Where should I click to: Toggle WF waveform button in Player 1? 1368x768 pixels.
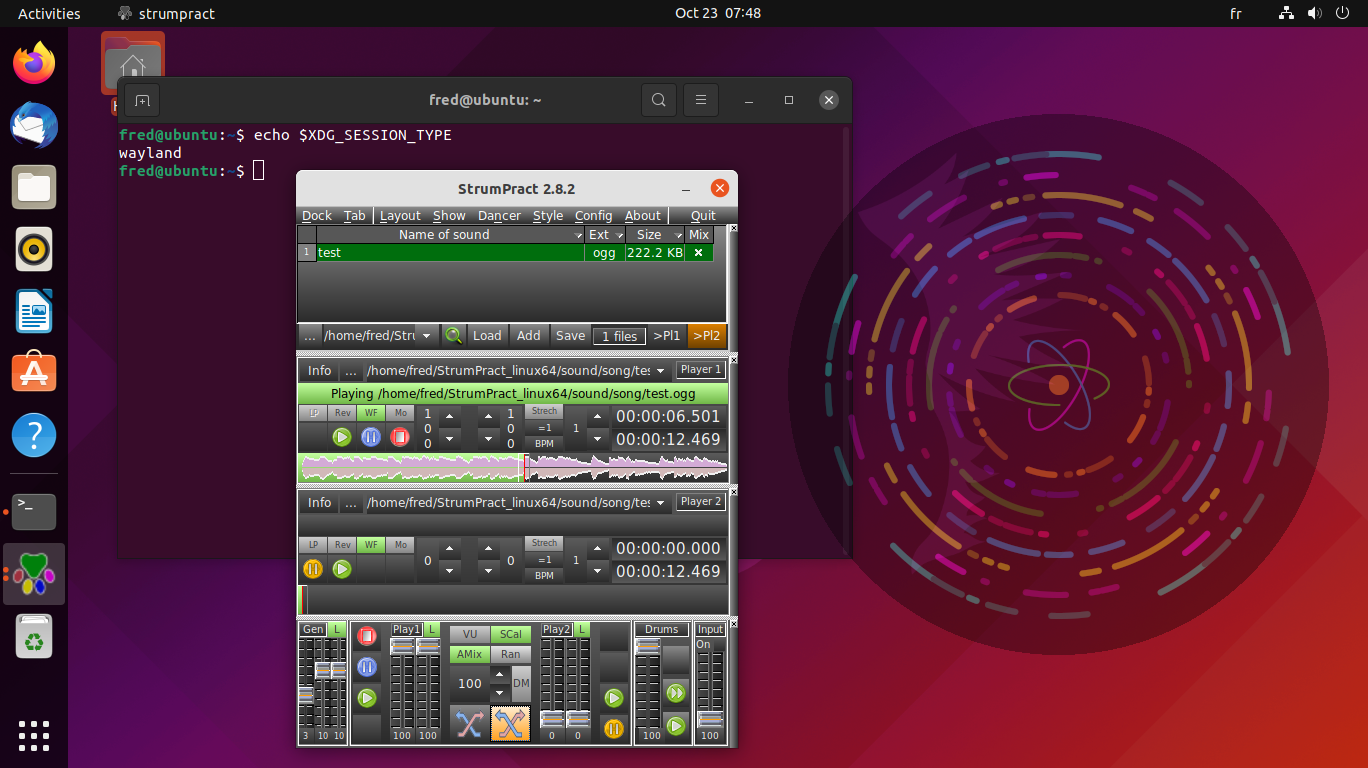pos(371,413)
